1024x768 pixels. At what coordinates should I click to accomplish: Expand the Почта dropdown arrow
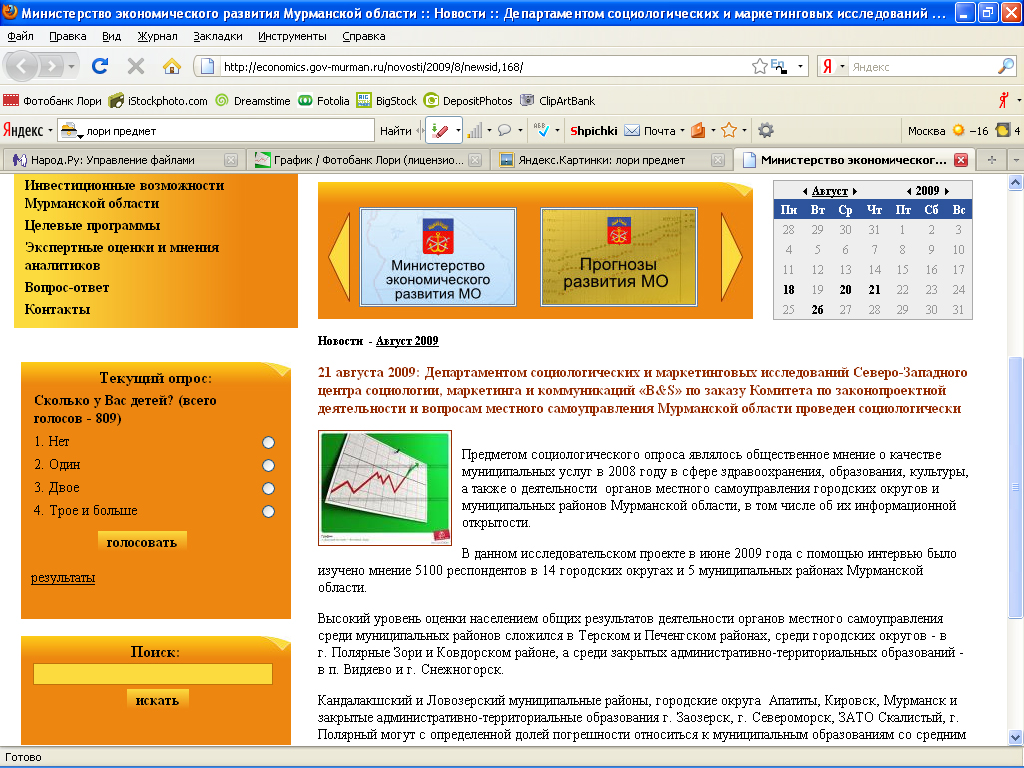click(x=682, y=131)
